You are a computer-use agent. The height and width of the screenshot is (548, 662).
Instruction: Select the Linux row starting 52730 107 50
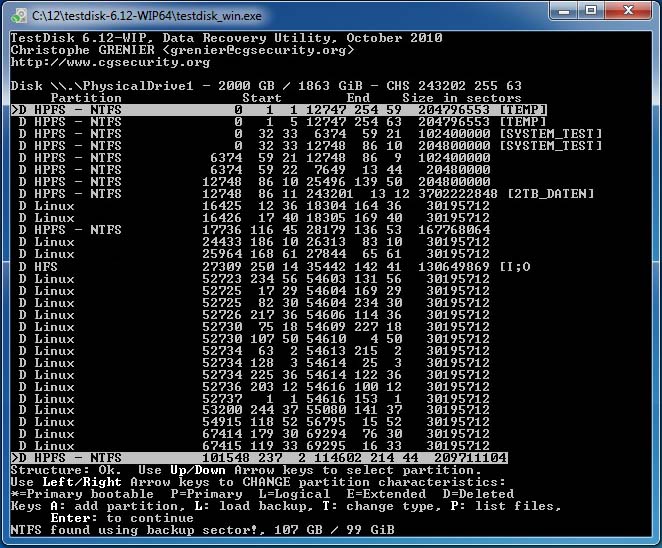[x=254, y=339]
